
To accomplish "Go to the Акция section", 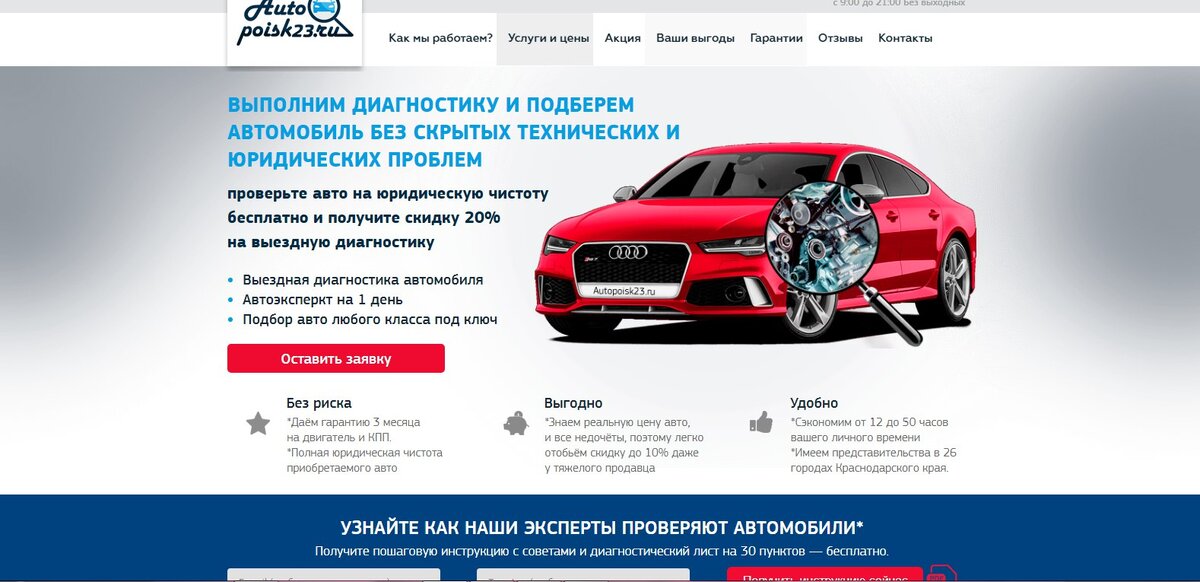I will [623, 38].
